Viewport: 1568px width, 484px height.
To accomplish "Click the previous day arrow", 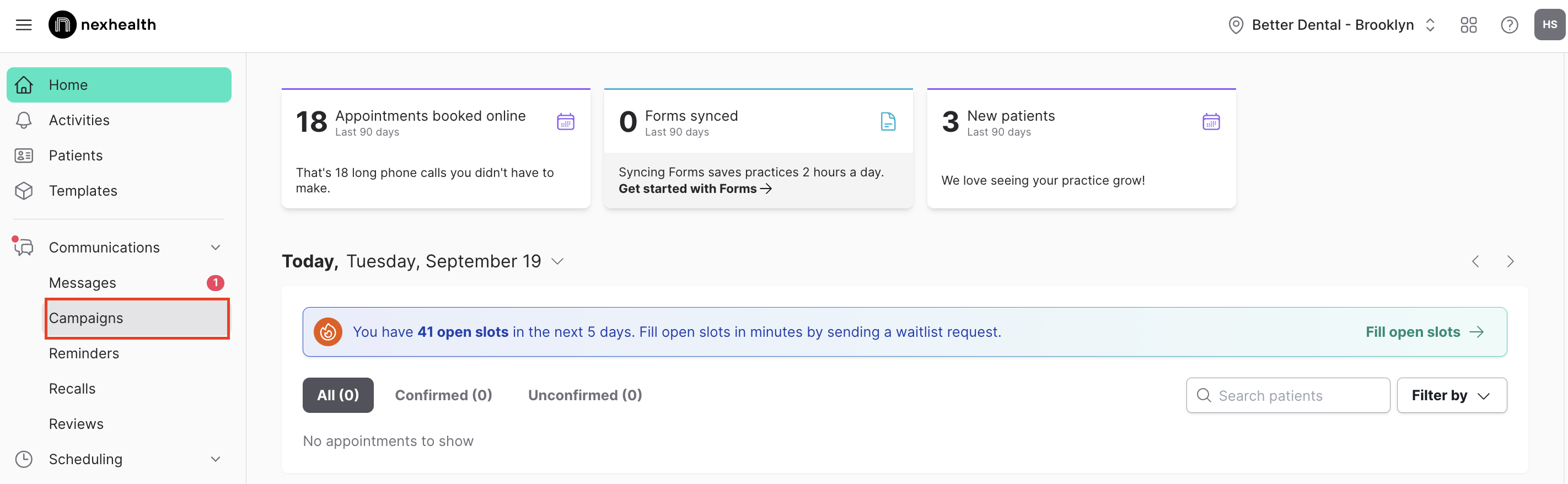I will click(x=1475, y=262).
